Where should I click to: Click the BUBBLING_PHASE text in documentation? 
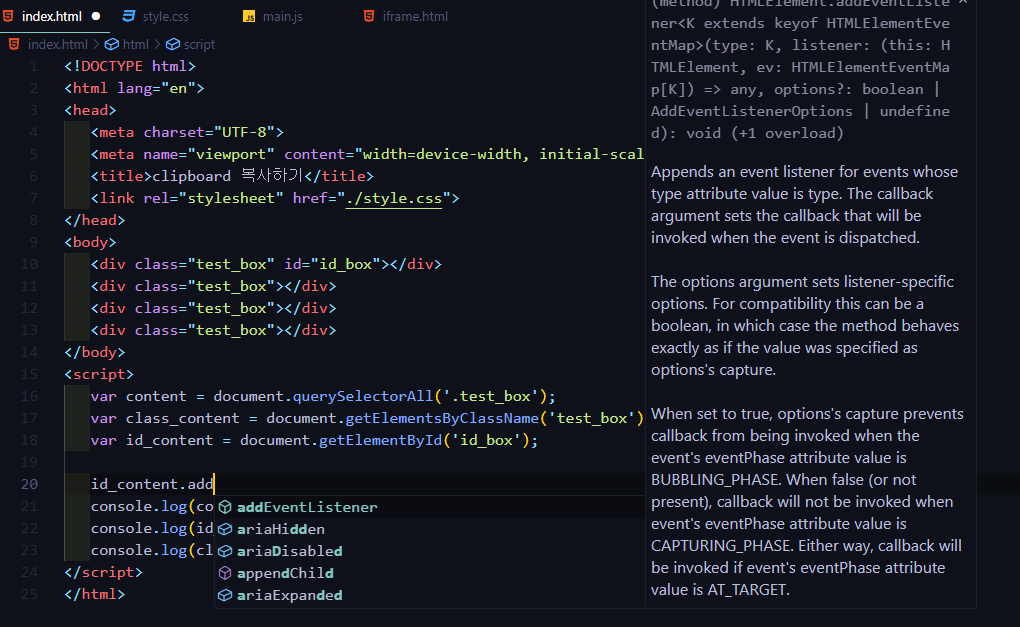[x=714, y=479]
